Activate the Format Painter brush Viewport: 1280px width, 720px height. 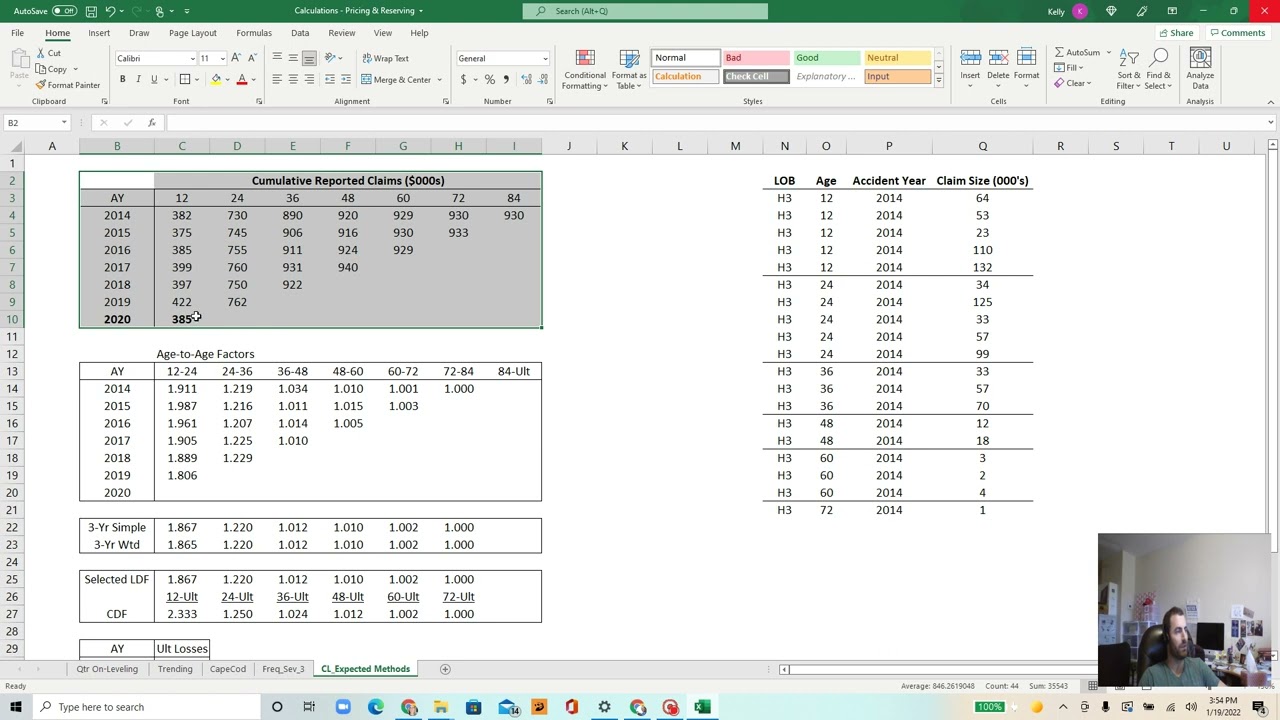click(41, 85)
